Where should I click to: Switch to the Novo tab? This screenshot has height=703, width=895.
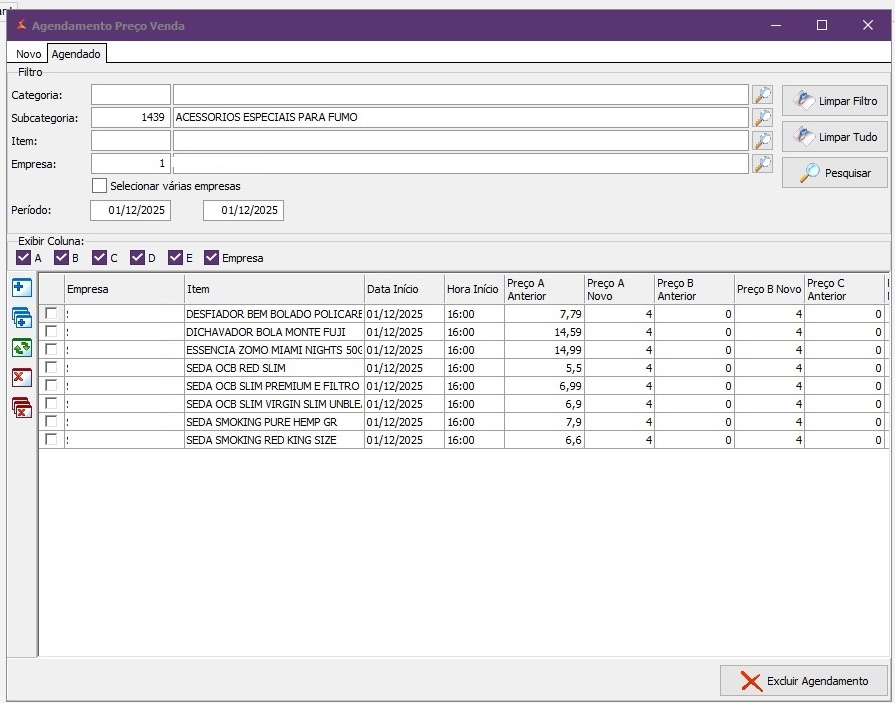[x=29, y=54]
